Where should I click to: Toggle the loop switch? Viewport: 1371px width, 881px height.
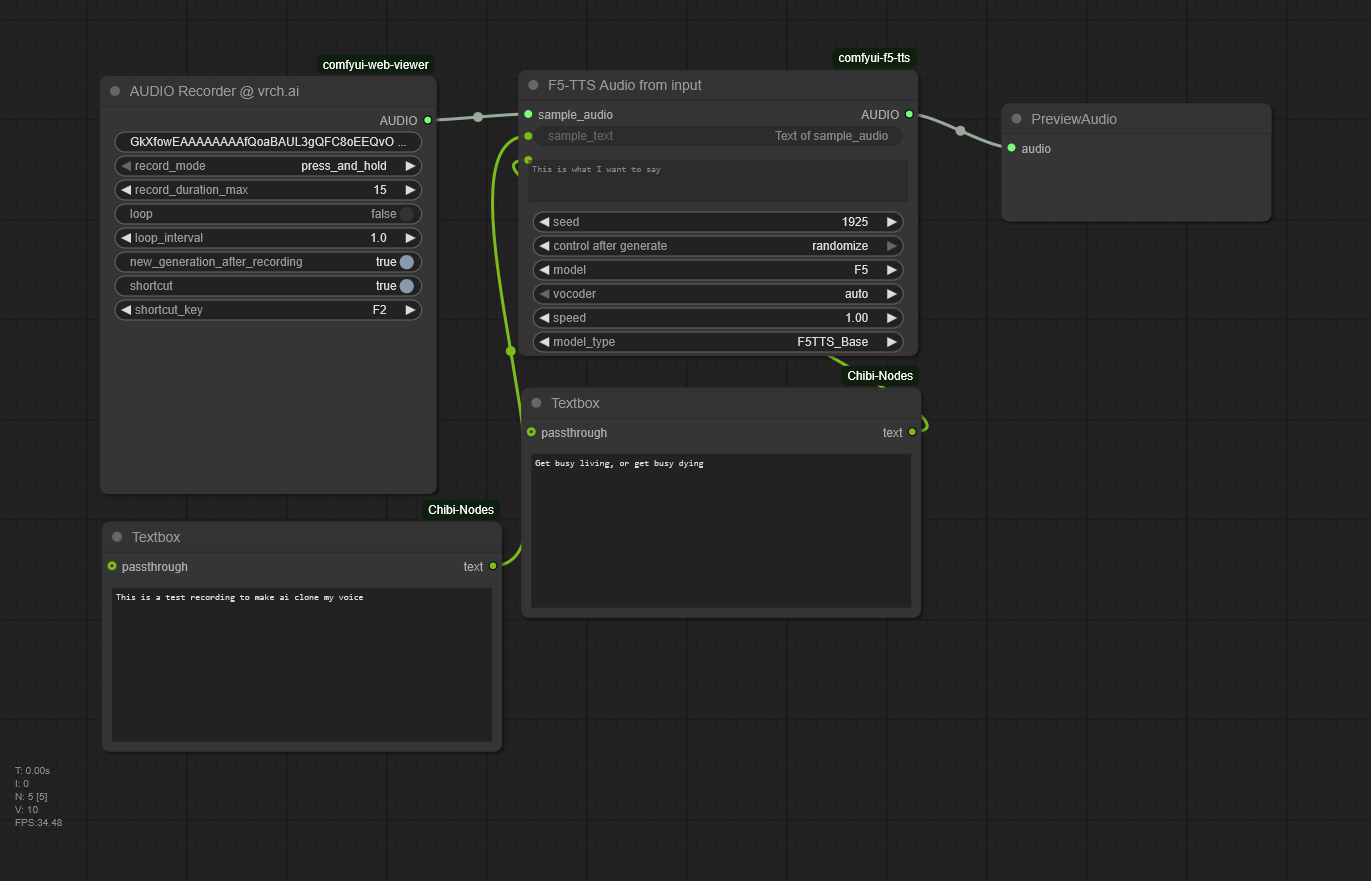[406, 214]
